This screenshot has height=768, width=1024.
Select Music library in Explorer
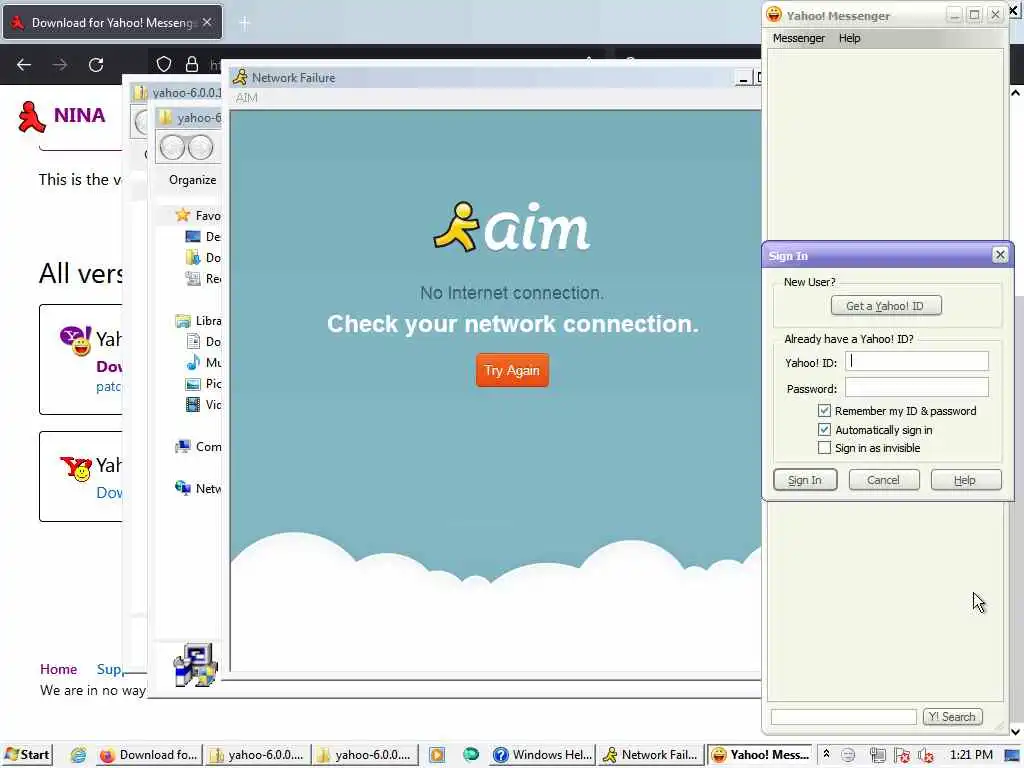203,362
